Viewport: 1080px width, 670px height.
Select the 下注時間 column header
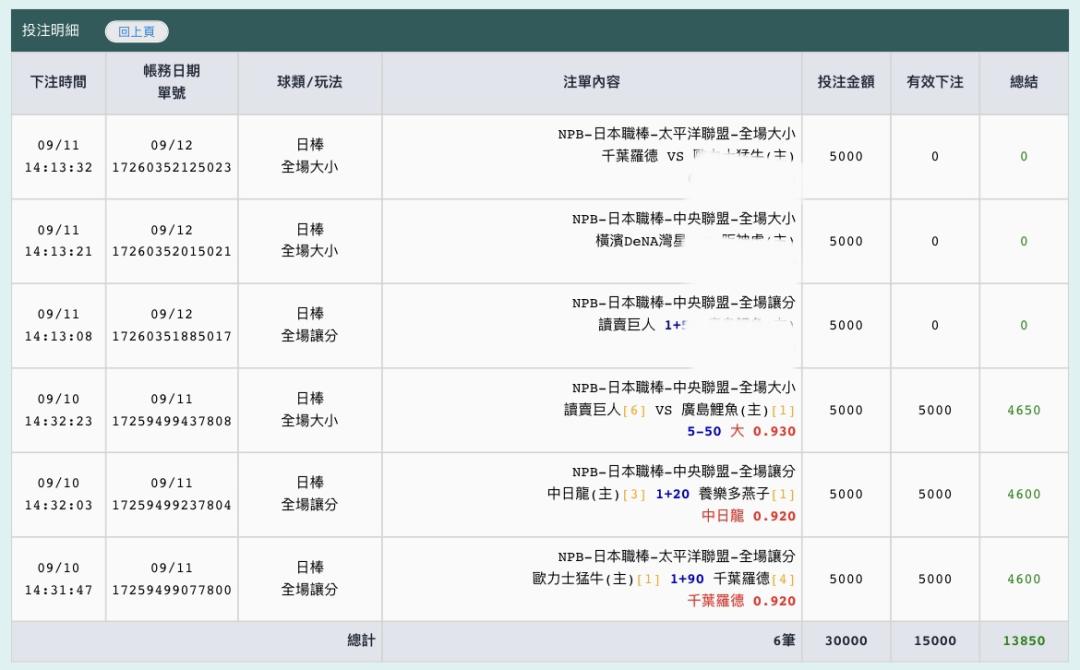pyautogui.click(x=59, y=82)
